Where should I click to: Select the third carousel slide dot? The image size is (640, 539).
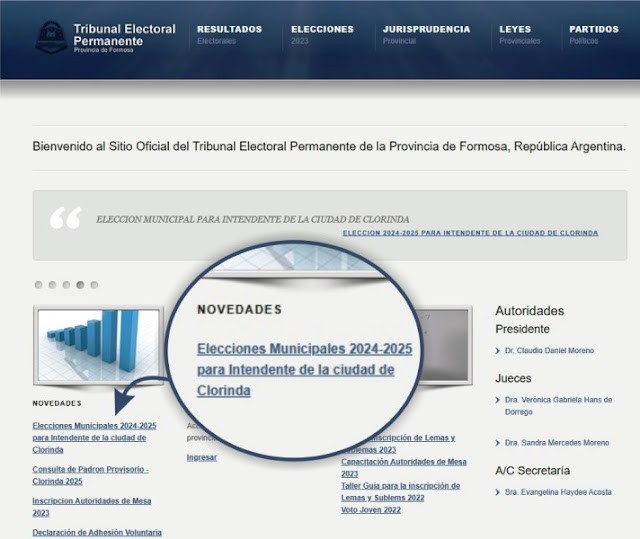tap(67, 285)
